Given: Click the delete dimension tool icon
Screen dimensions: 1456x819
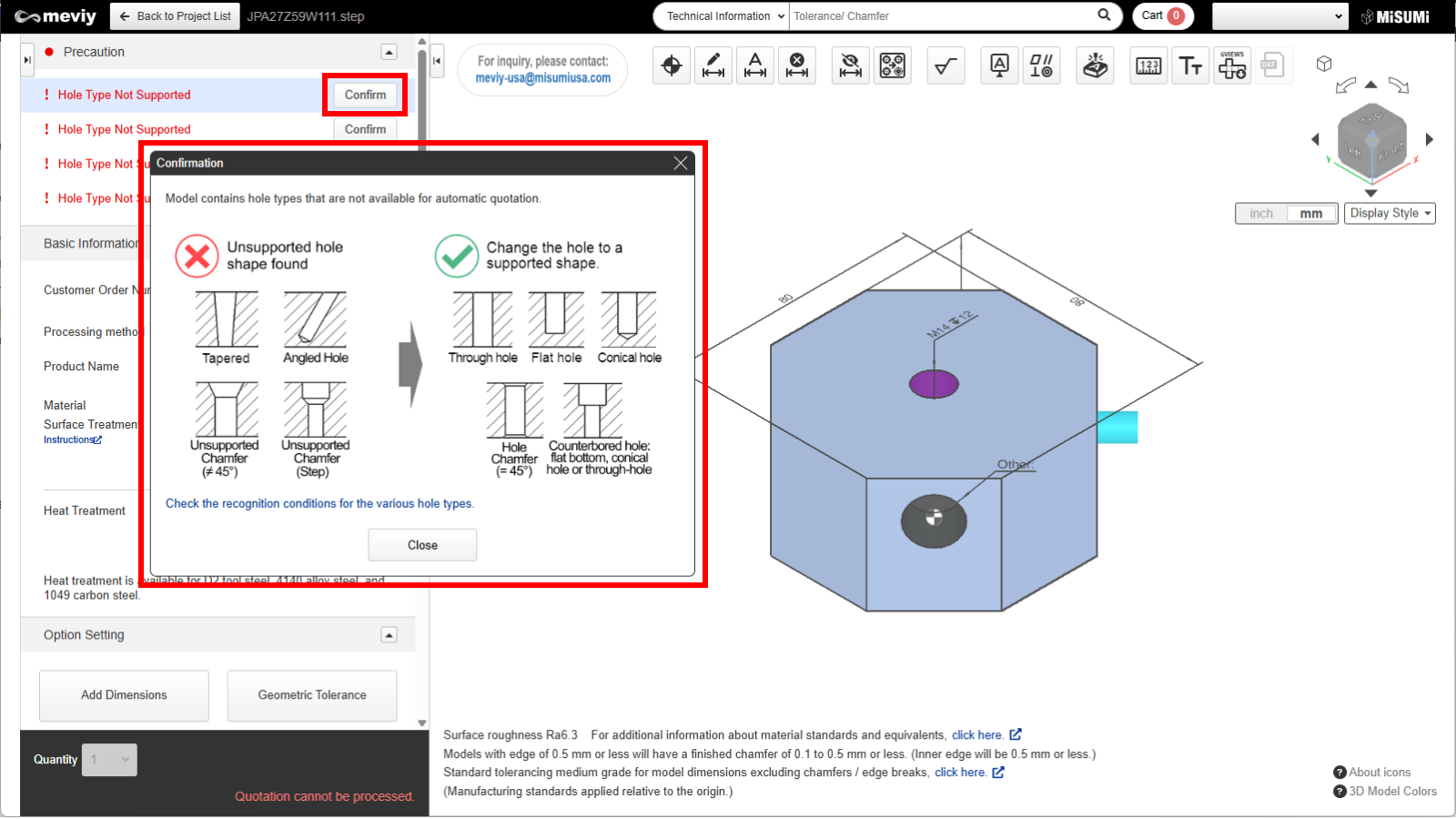Looking at the screenshot, I should pos(797,66).
